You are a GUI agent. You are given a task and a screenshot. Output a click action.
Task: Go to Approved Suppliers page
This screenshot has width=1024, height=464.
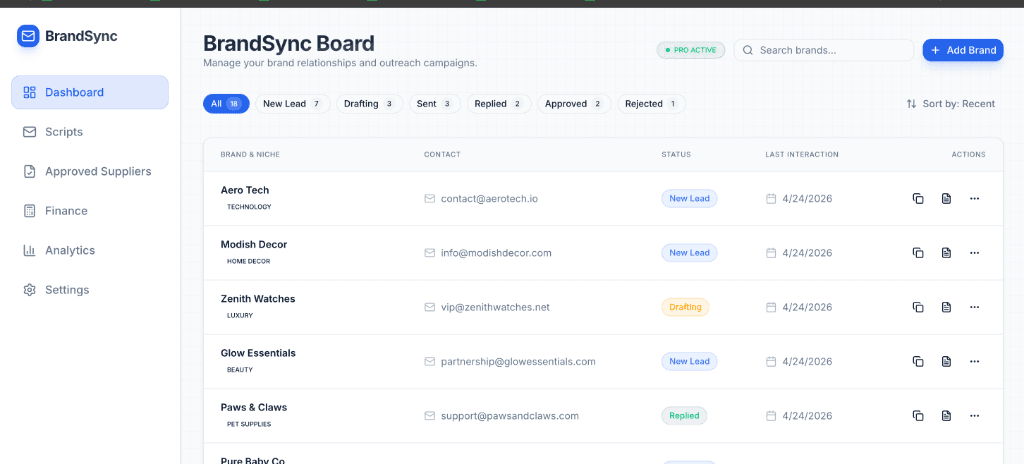point(90,171)
